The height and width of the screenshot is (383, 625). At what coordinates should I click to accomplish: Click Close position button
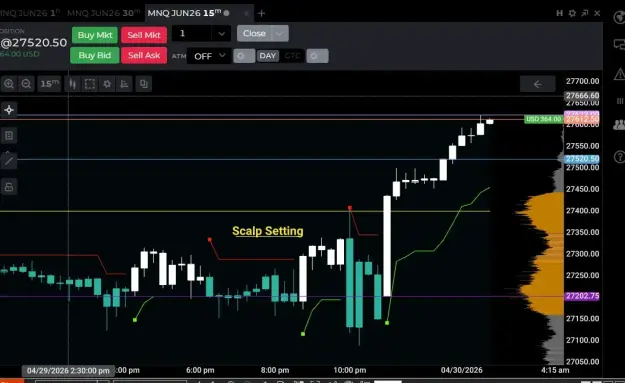click(x=254, y=33)
